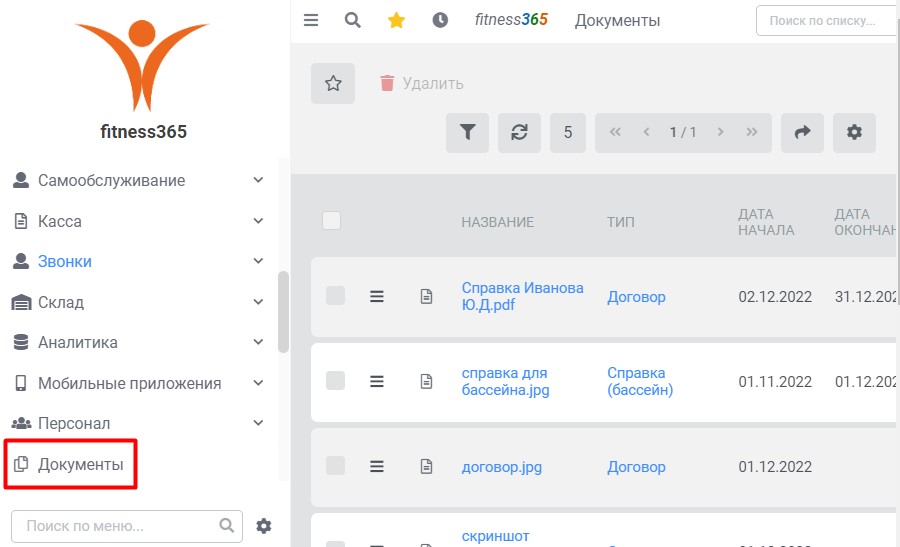Image resolution: width=900 pixels, height=547 pixels.
Task: Check the справка для бассейна.jpg row checkbox
Action: 335,381
